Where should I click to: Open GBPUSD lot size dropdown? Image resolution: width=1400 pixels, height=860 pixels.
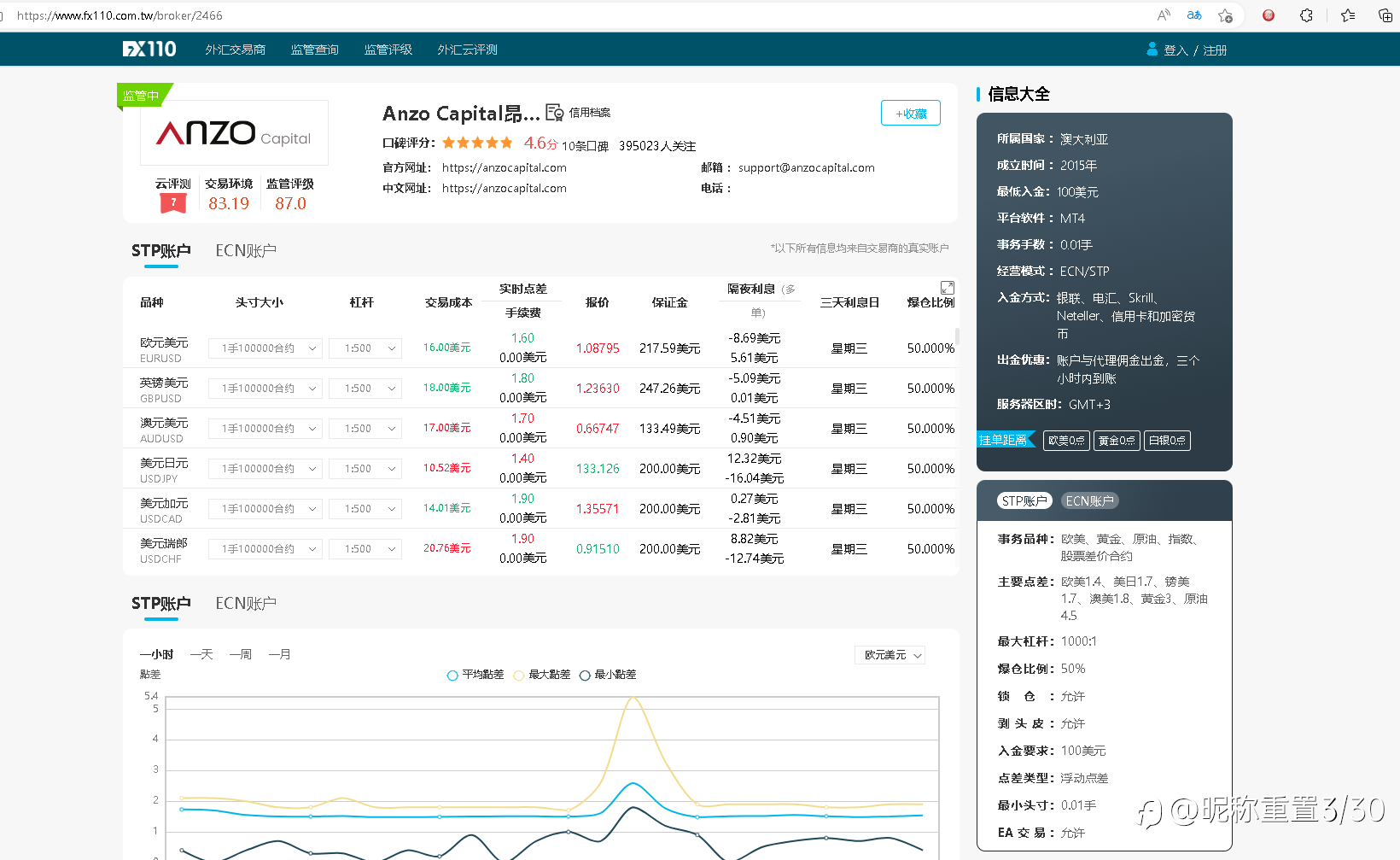pyautogui.click(x=265, y=389)
